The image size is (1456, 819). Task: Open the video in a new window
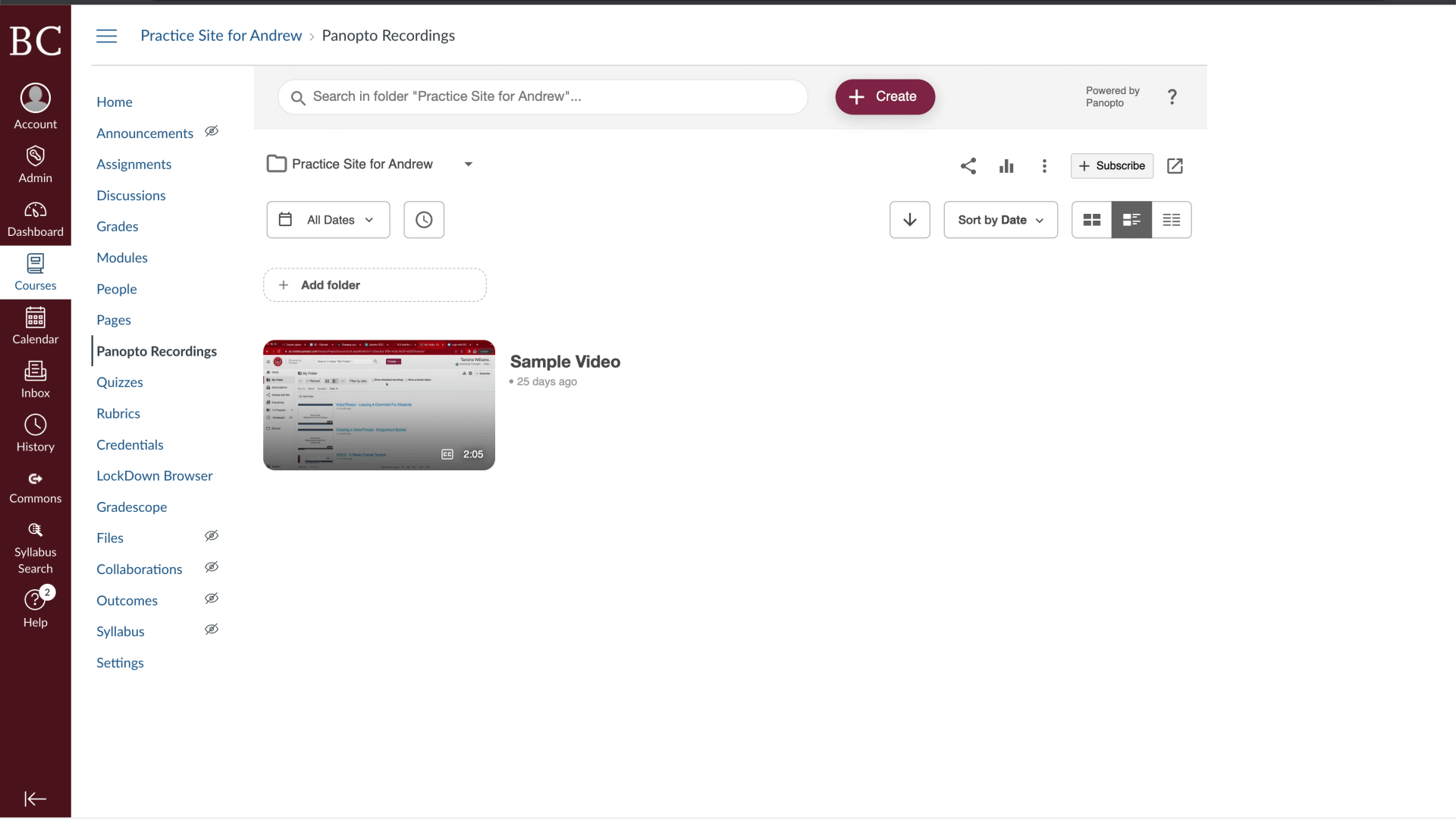coord(1175,166)
